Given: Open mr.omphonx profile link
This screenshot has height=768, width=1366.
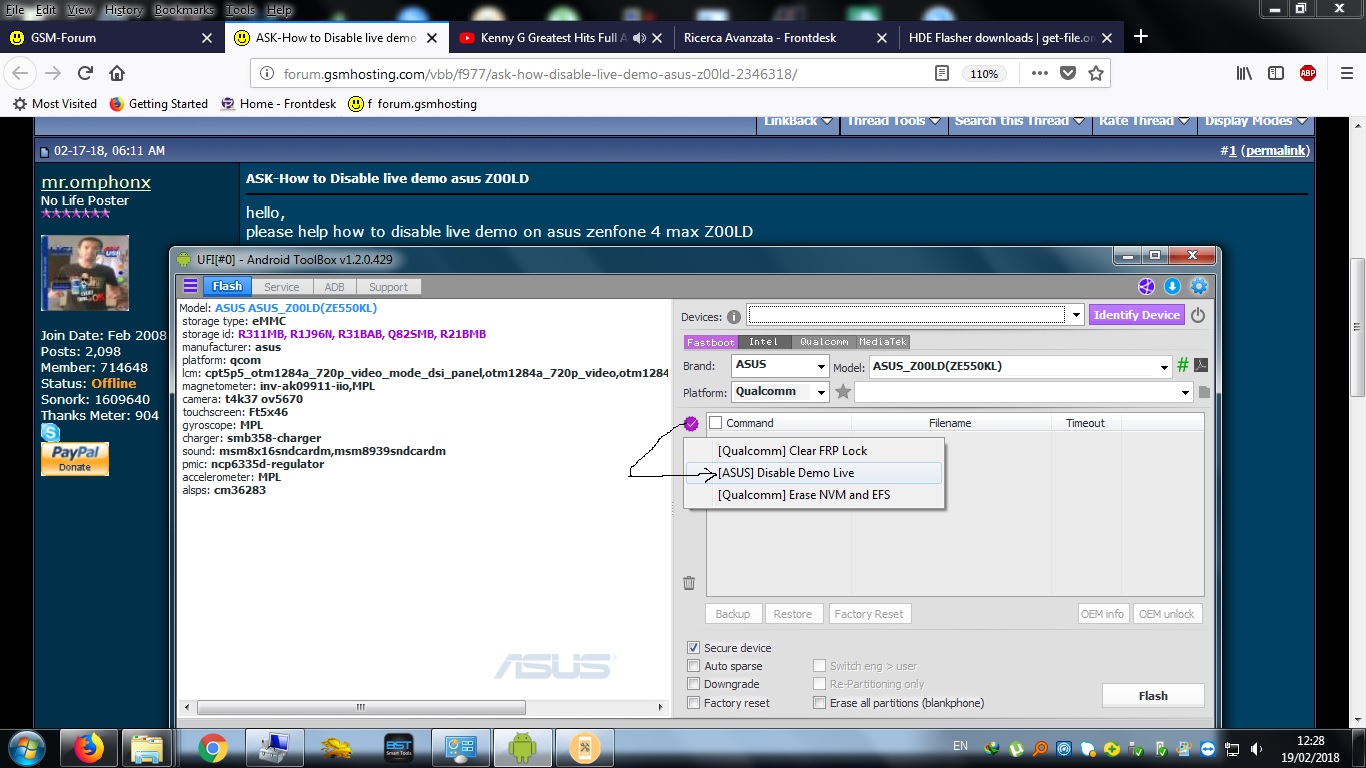Looking at the screenshot, I should tap(96, 182).
